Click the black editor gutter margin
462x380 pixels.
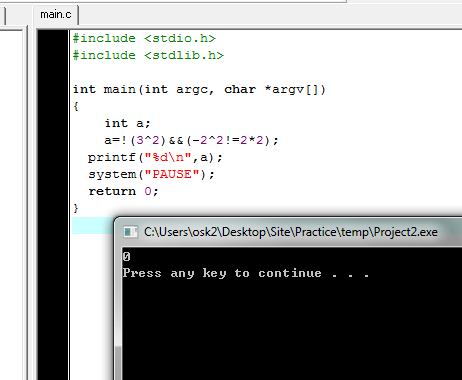click(x=53, y=205)
